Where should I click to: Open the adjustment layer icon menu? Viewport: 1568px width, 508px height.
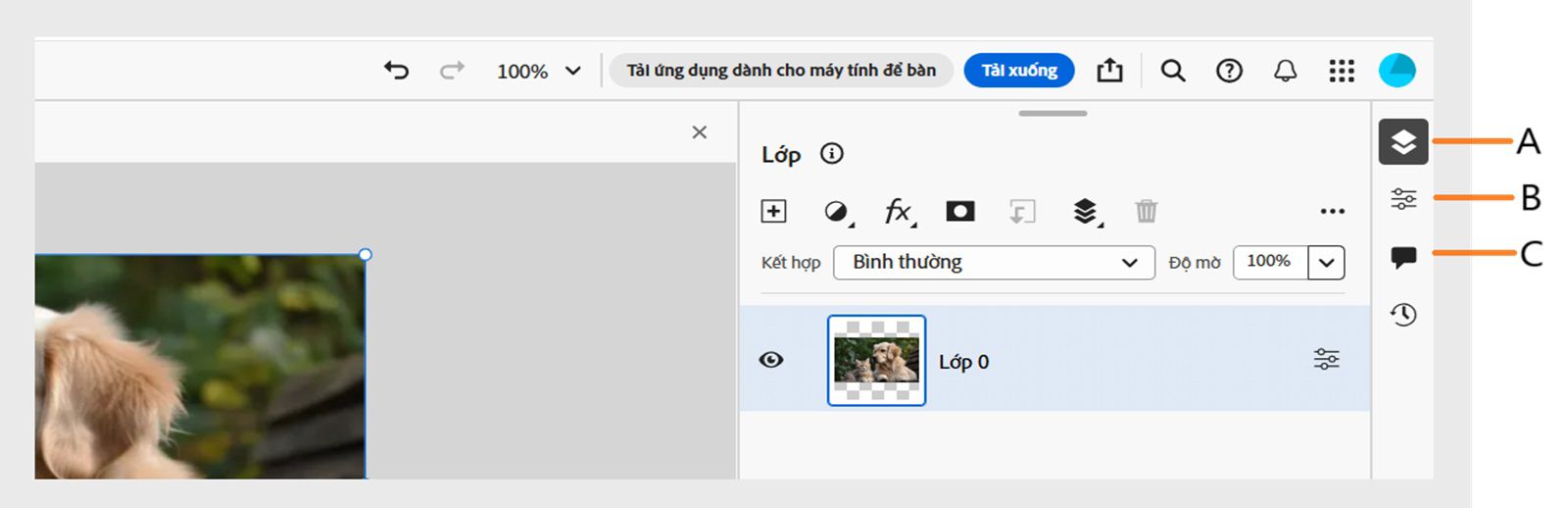tap(836, 212)
